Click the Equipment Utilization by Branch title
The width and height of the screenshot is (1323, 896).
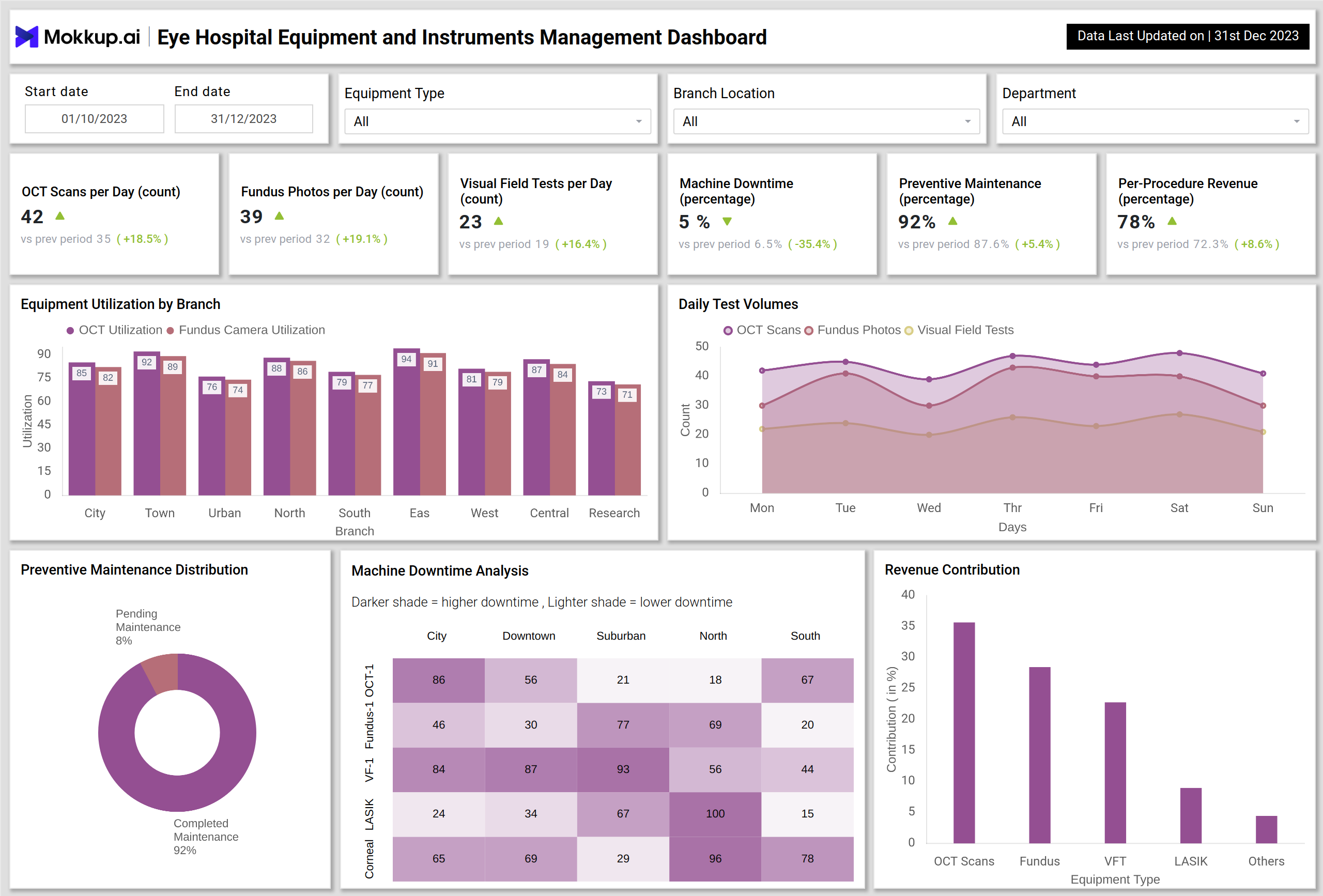[120, 304]
